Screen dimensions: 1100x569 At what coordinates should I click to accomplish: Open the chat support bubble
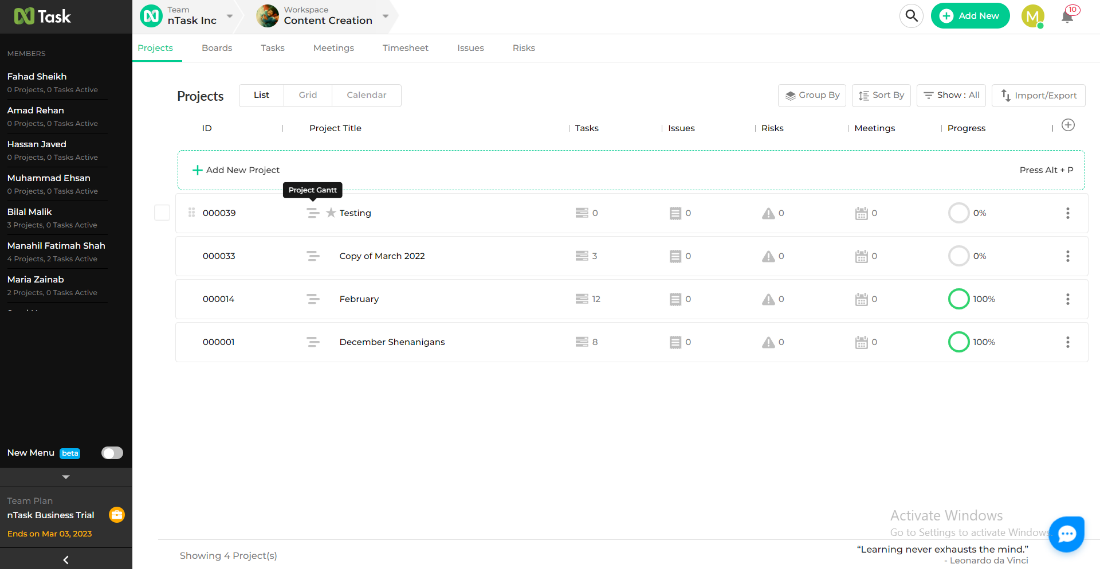(x=1066, y=534)
